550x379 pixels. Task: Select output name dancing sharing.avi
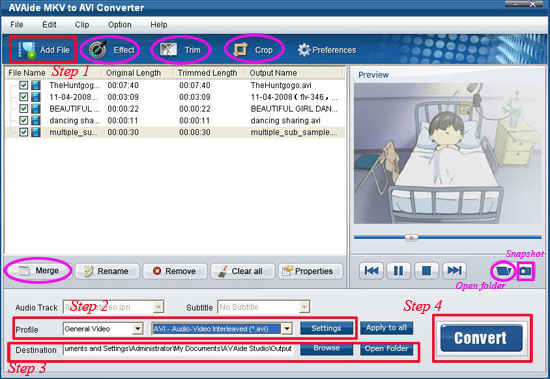[286, 121]
